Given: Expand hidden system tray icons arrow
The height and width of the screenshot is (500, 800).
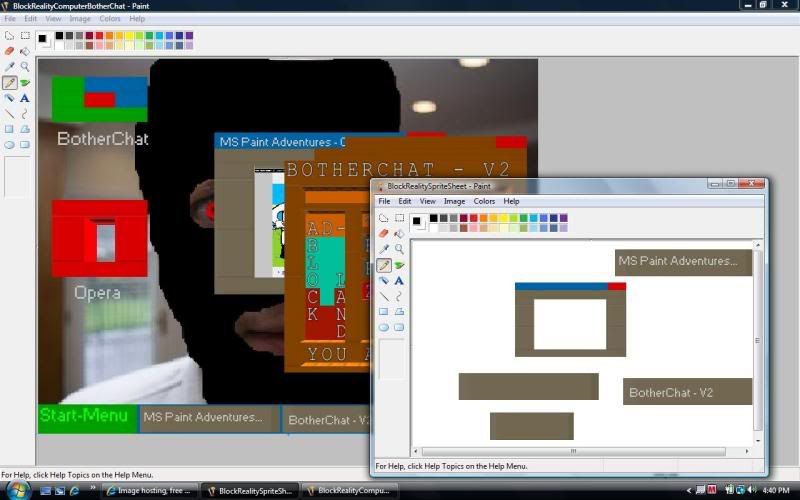Looking at the screenshot, I should click(689, 491).
